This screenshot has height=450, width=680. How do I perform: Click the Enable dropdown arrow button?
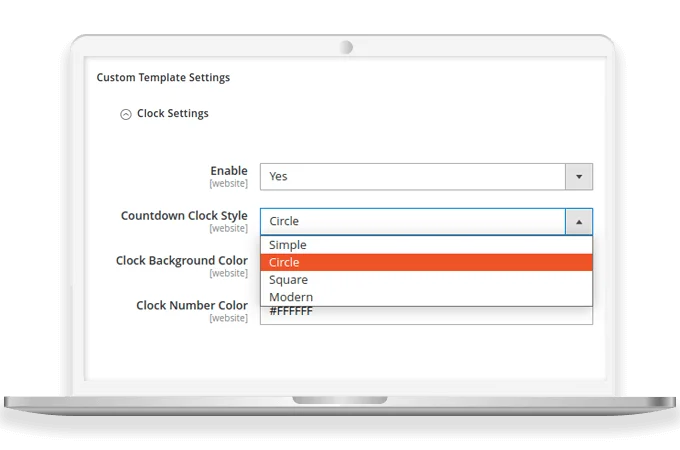click(578, 176)
